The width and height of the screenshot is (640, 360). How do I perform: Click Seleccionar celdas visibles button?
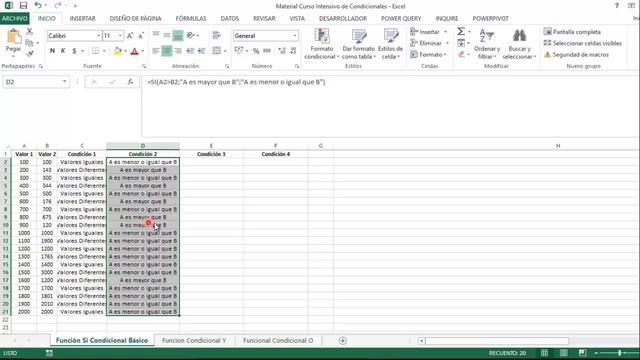point(583,43)
